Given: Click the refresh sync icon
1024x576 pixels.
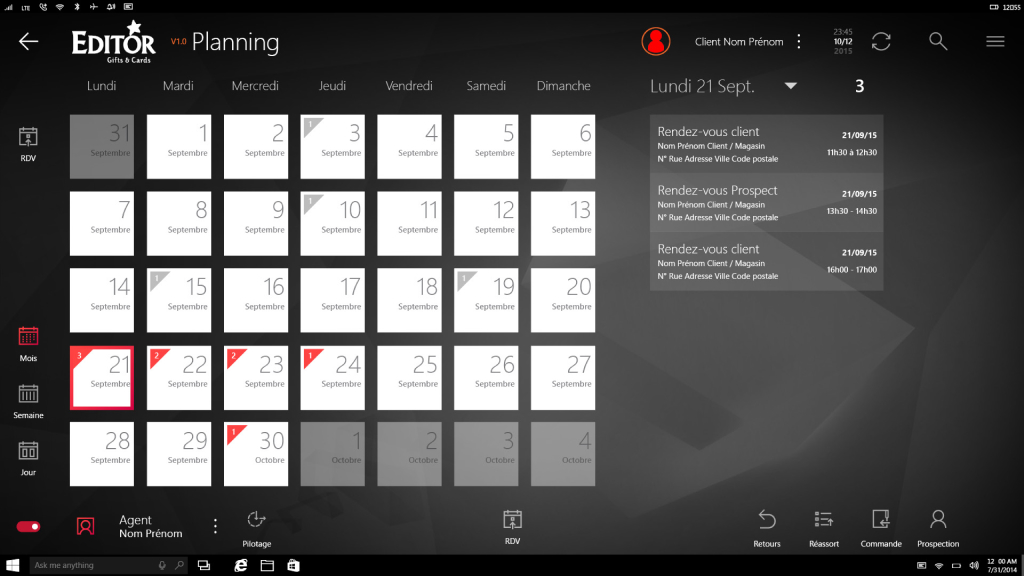Looking at the screenshot, I should coord(881,41).
